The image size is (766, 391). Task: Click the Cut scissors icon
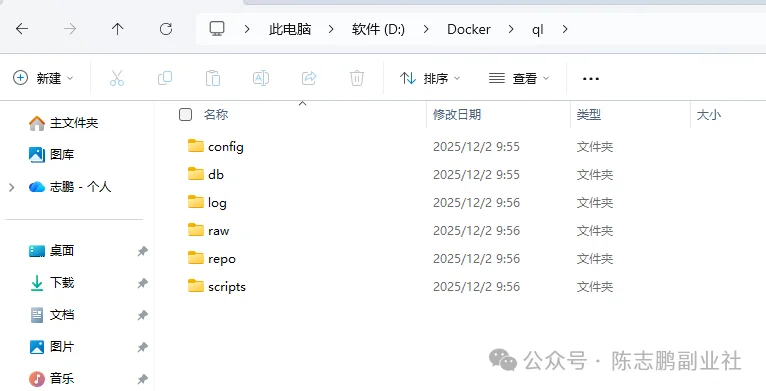[117, 78]
